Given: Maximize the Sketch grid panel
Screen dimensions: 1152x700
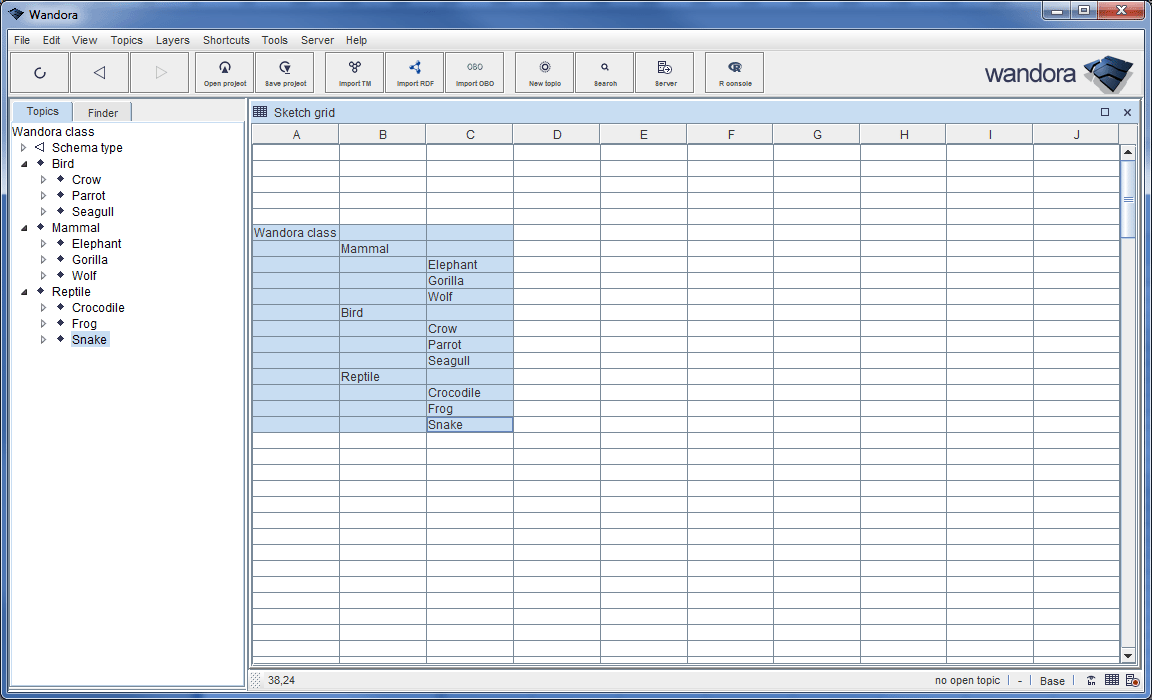Looking at the screenshot, I should [1105, 112].
